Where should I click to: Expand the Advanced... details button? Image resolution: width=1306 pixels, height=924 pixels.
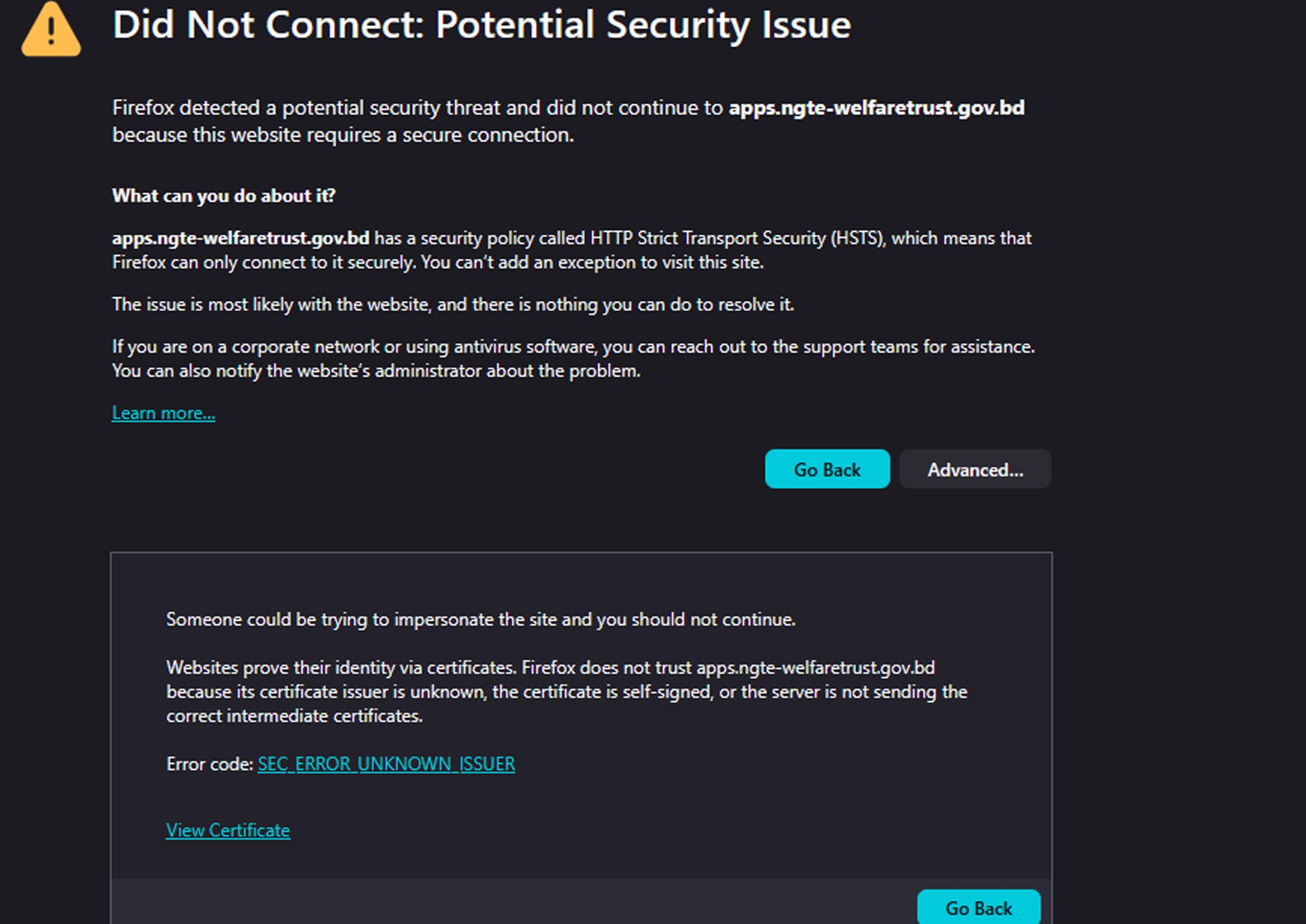click(x=975, y=469)
